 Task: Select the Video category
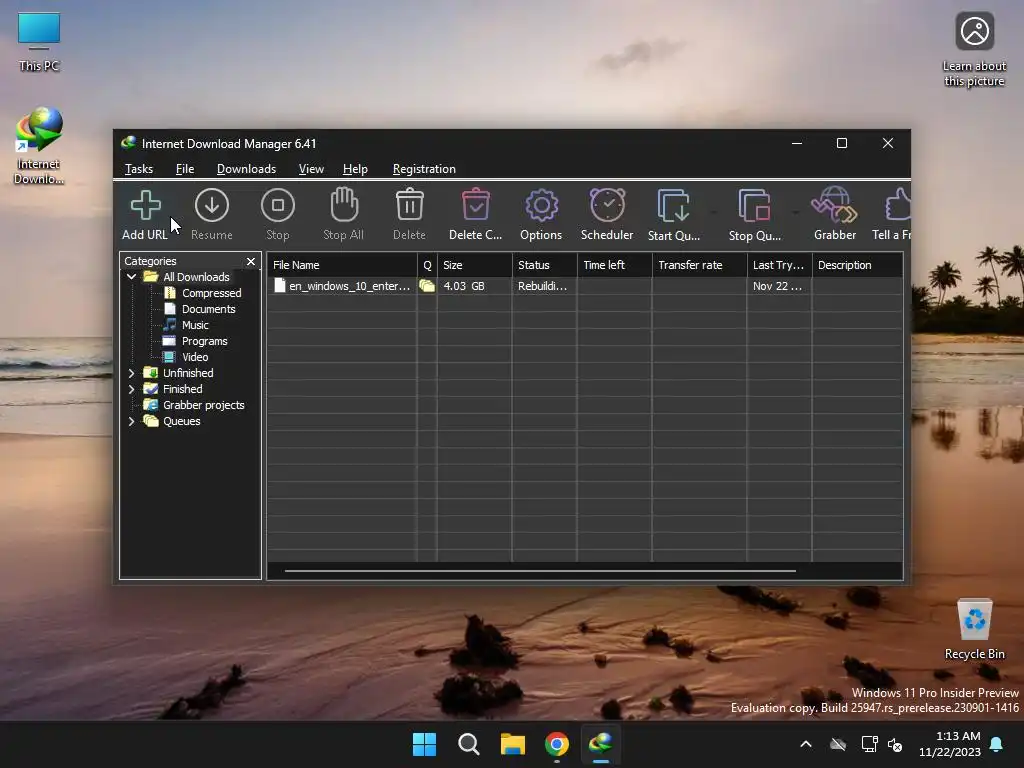click(x=195, y=357)
